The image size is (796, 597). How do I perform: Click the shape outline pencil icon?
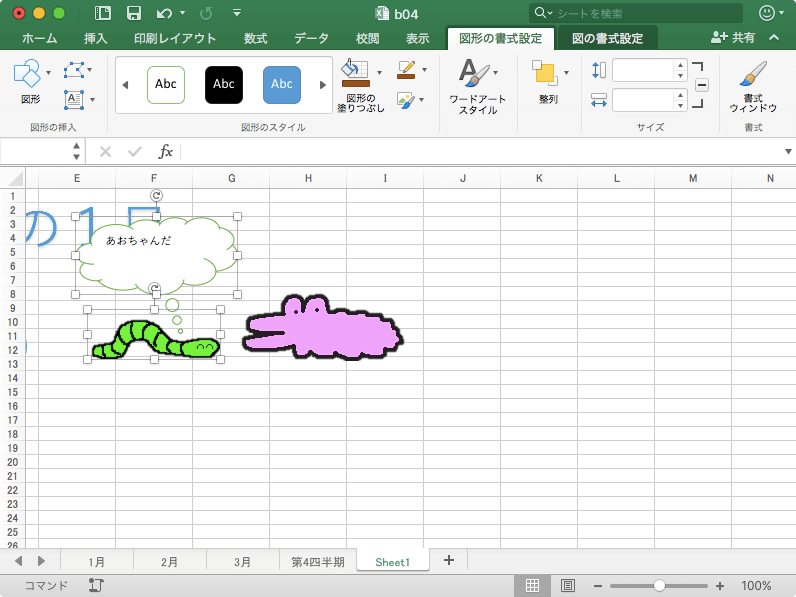(x=406, y=70)
